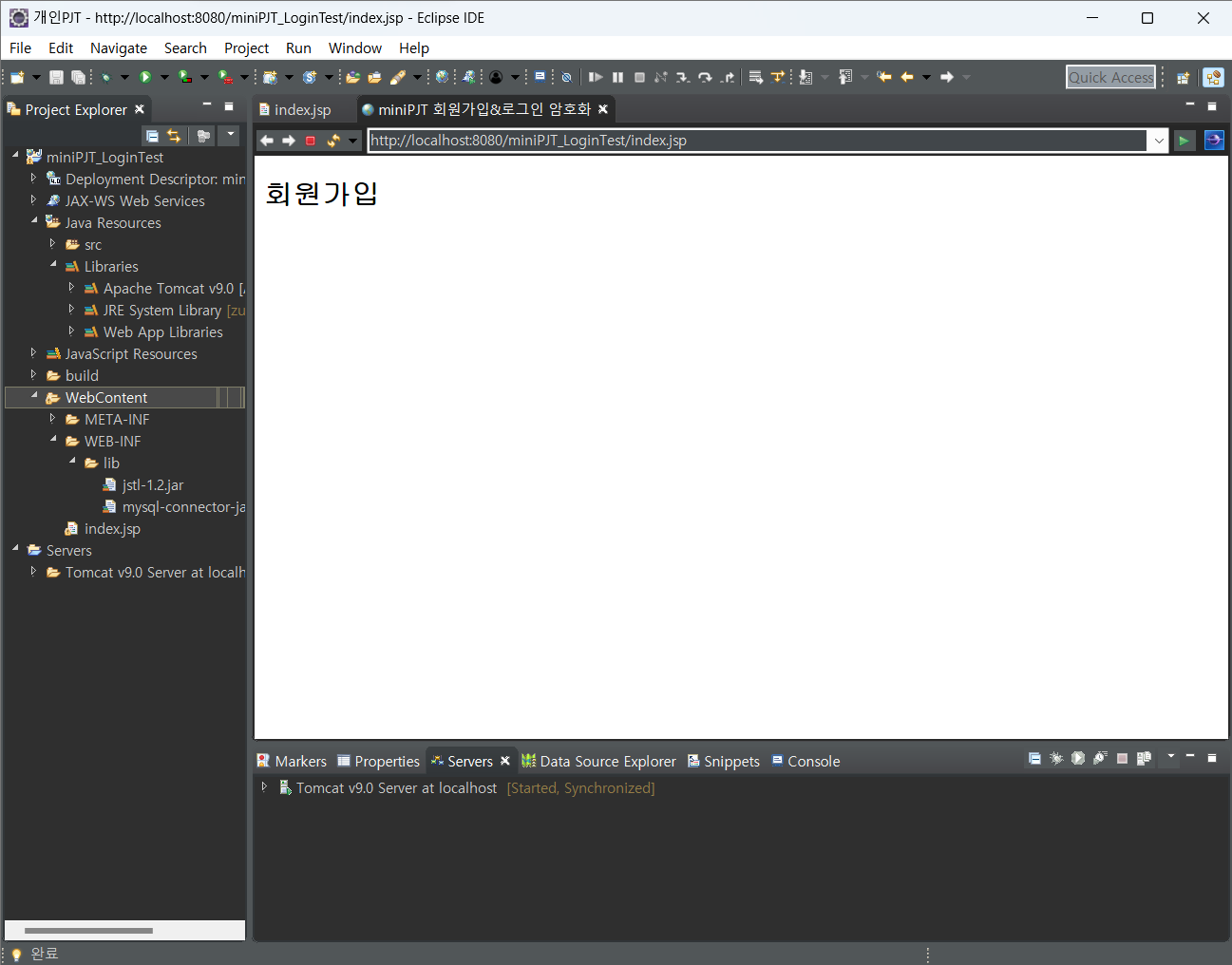The height and width of the screenshot is (965, 1232).
Task: Open page in external browser icon
Action: tap(1214, 141)
